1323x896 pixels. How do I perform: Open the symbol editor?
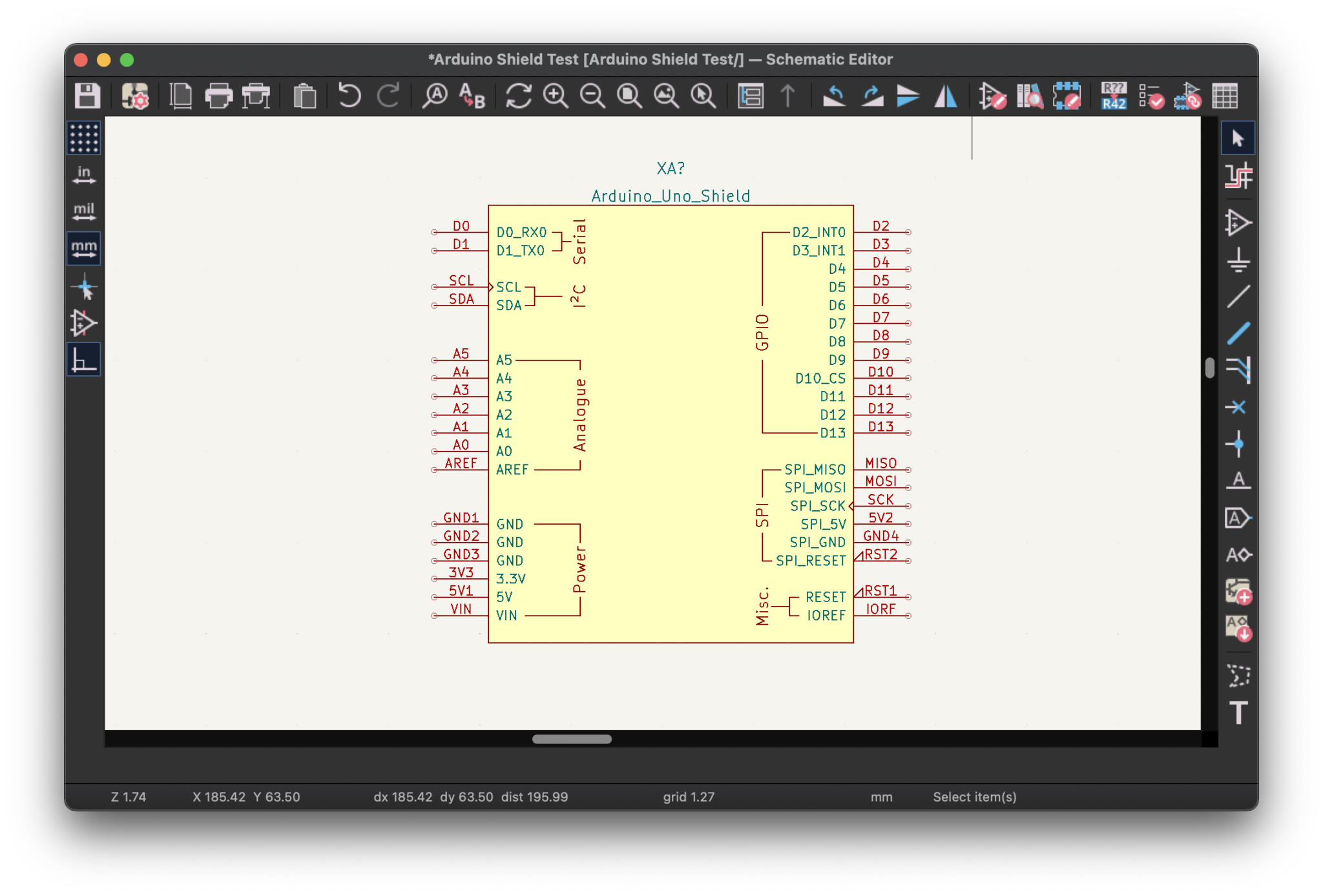click(x=992, y=96)
